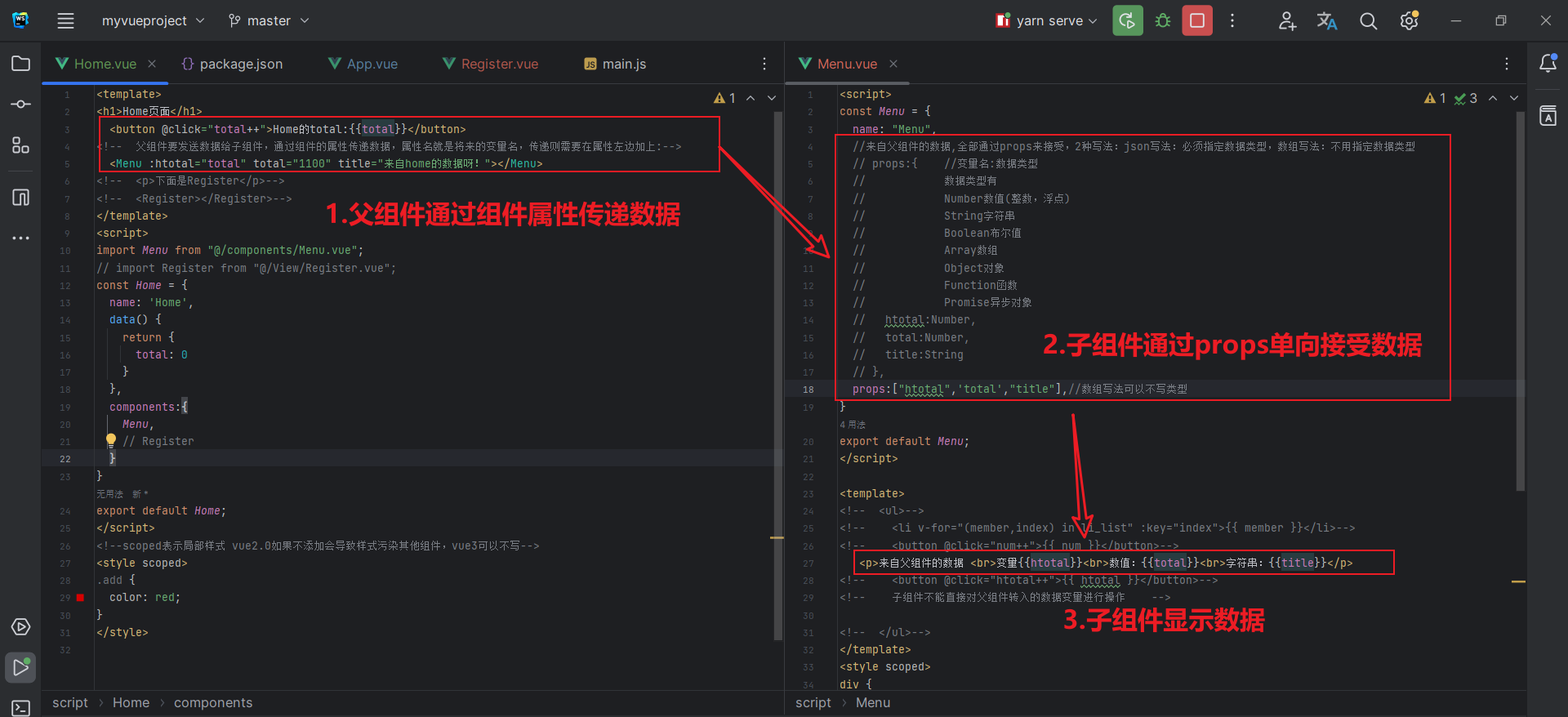Click 'script' breadcrumb in right editor
The height and width of the screenshot is (717, 1568).
[x=813, y=703]
